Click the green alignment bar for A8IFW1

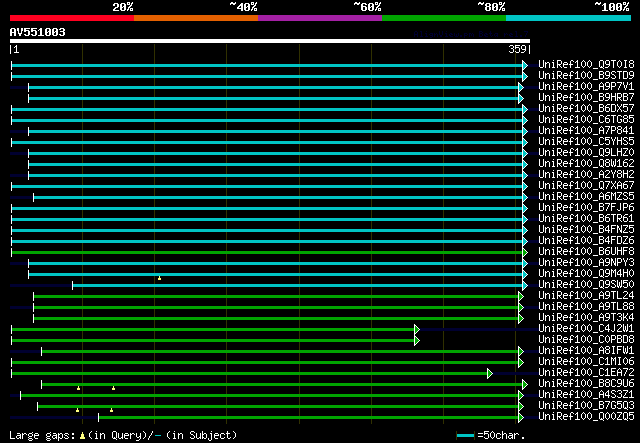click(x=280, y=352)
